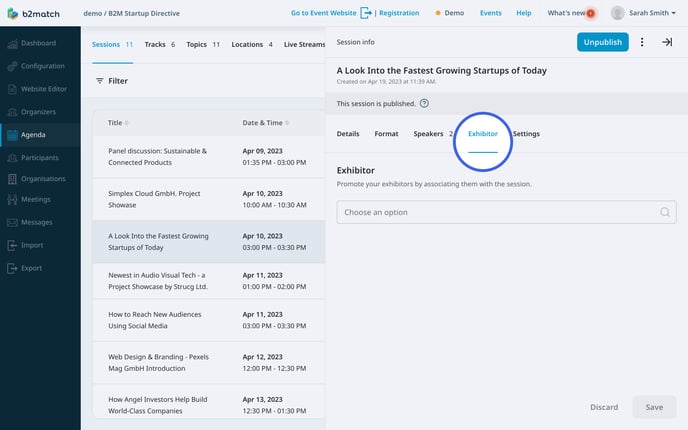Click Go to Event Website link
Viewport: 688px width, 430px height.
[x=323, y=13]
